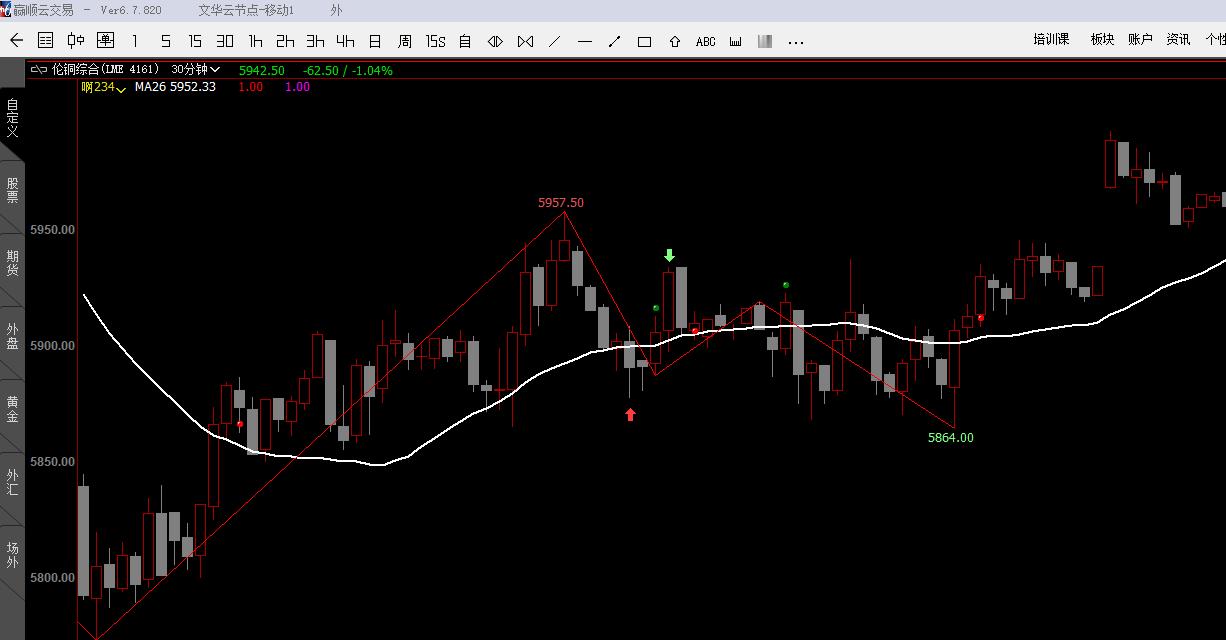Image resolution: width=1226 pixels, height=640 pixels.
Task: Select the rectangle drawing tool
Action: tap(645, 41)
